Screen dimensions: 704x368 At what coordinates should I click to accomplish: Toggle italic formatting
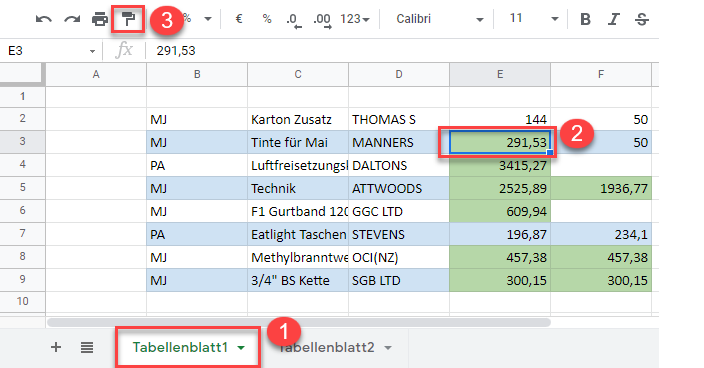coord(613,19)
